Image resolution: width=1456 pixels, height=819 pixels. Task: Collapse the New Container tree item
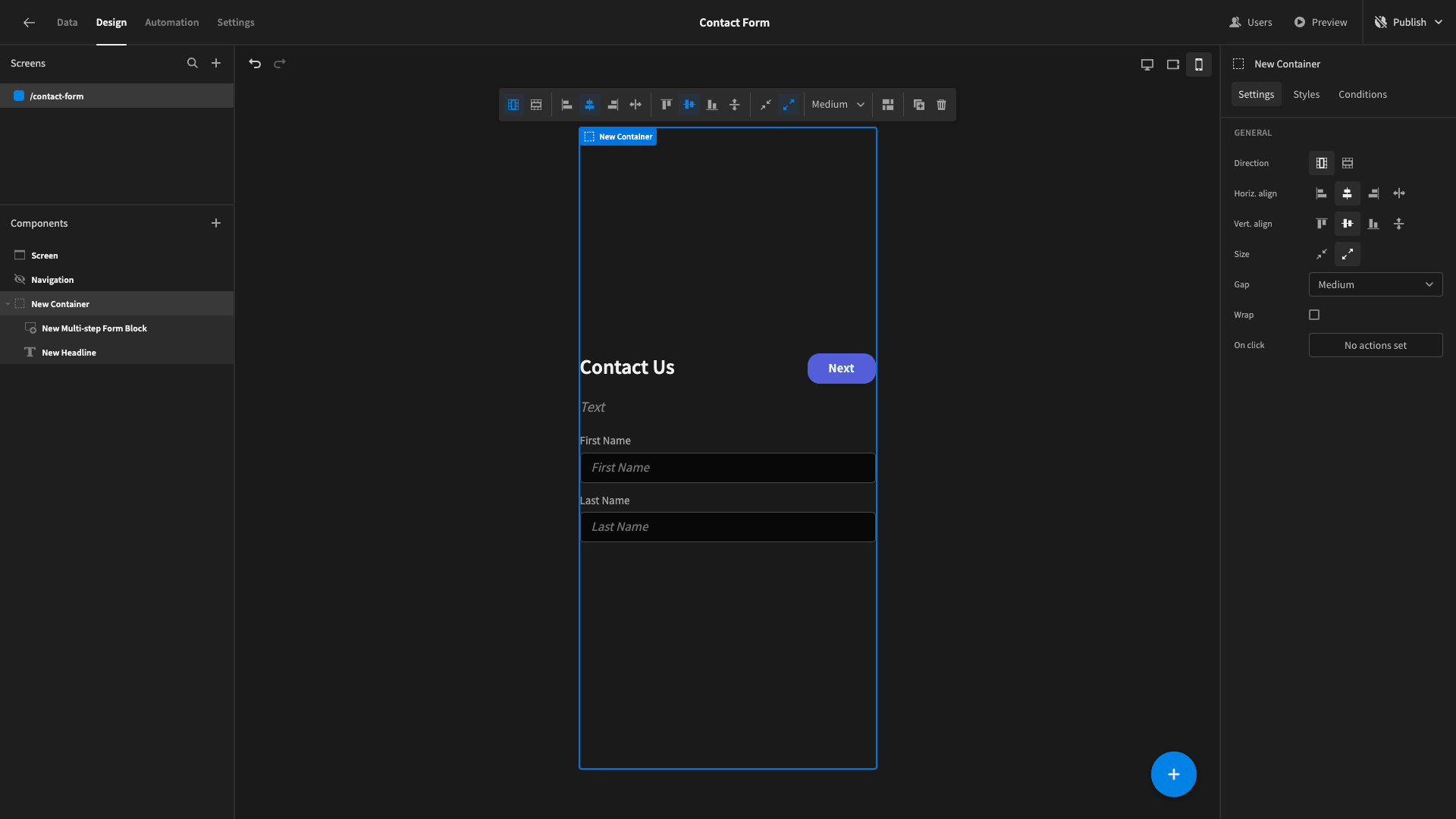coord(8,304)
